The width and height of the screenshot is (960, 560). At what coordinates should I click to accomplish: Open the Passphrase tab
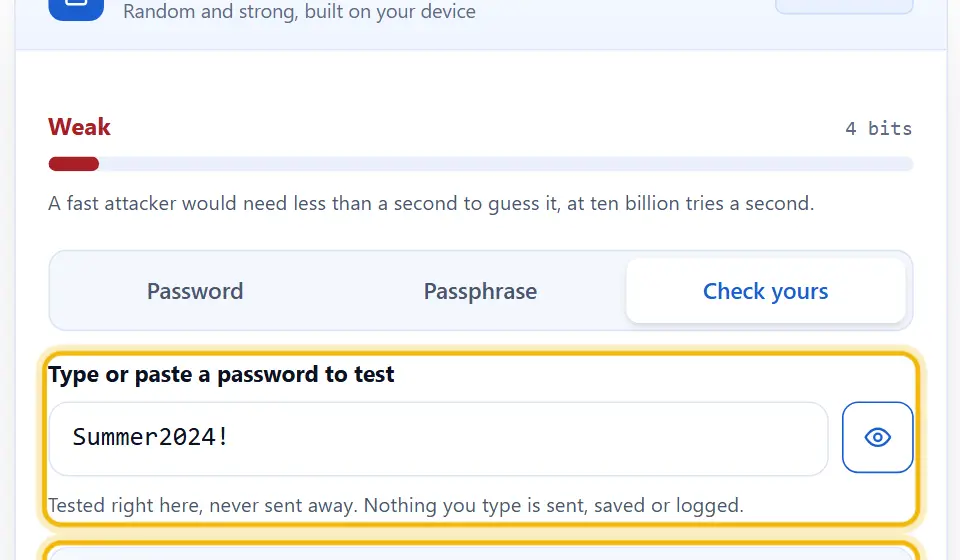480,291
